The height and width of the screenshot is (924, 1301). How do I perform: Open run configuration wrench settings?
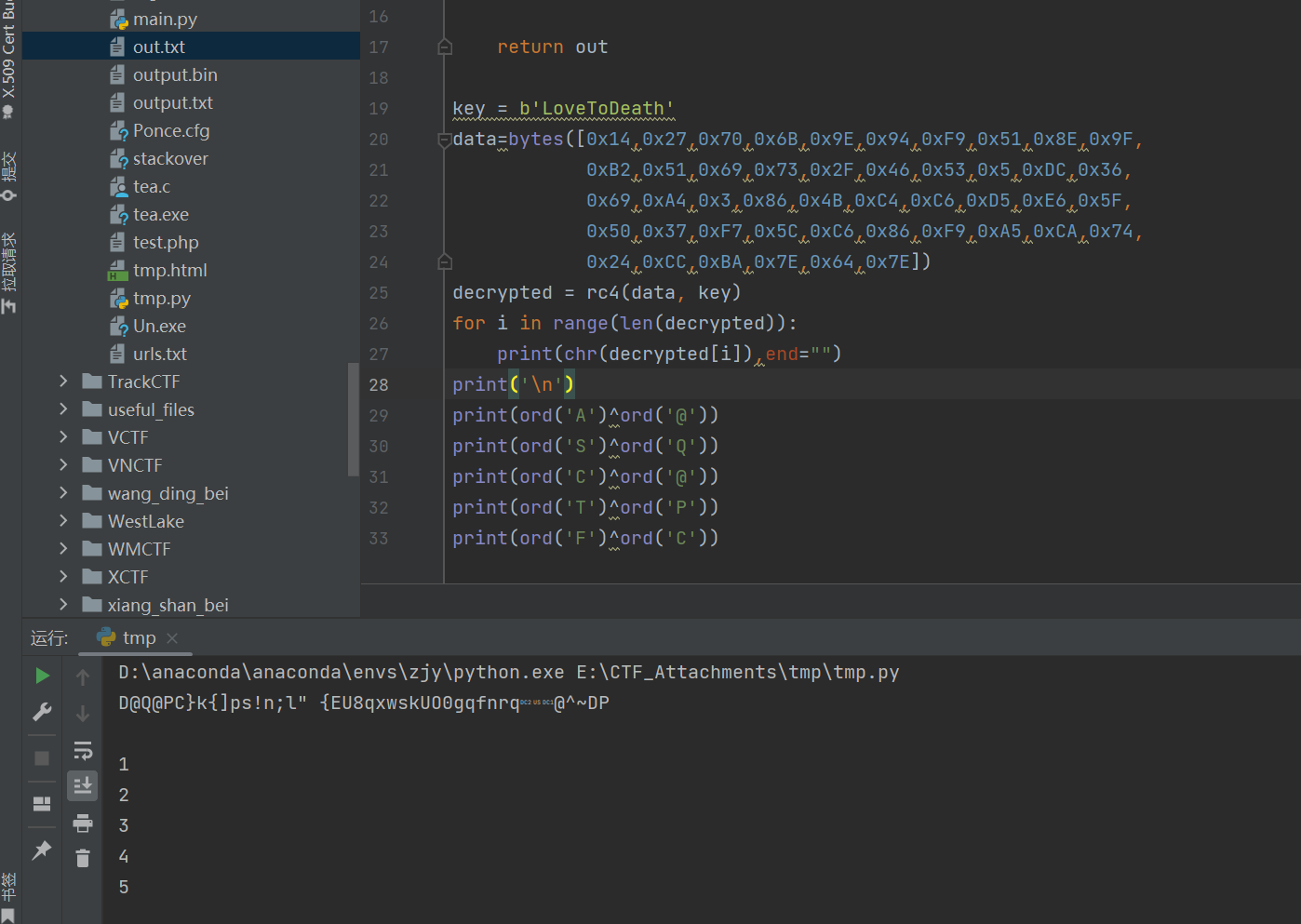tap(42, 712)
